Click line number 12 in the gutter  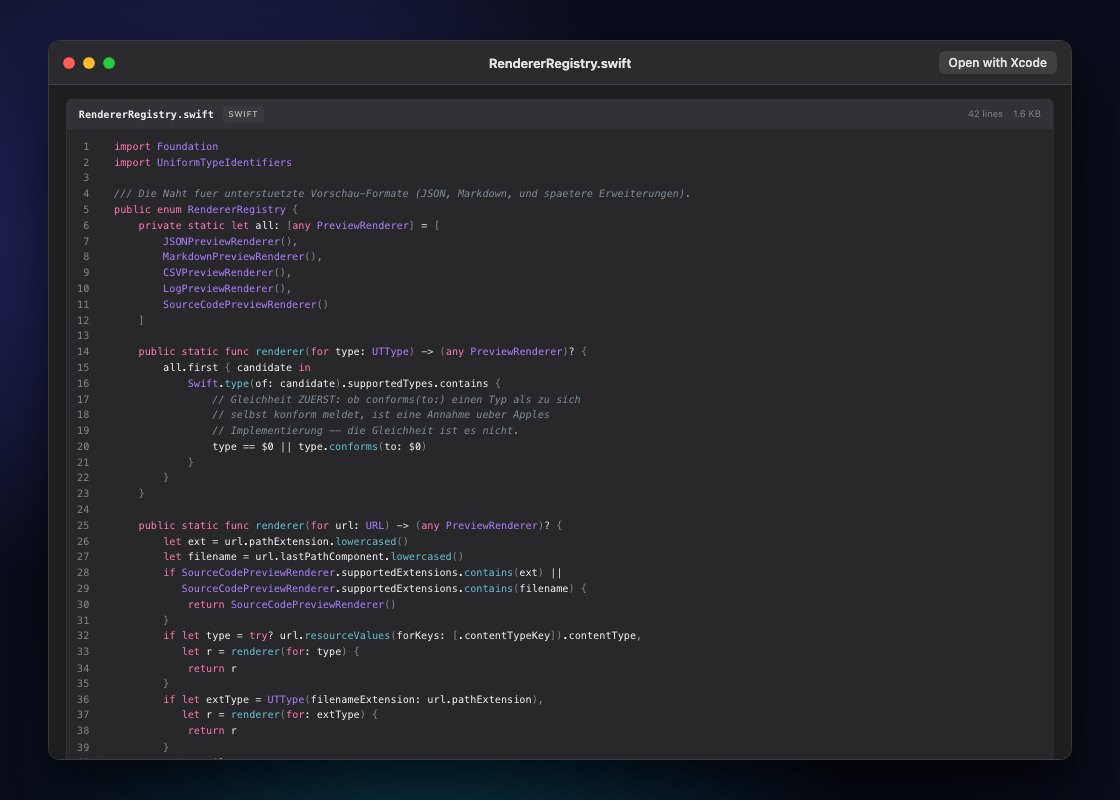click(84, 321)
